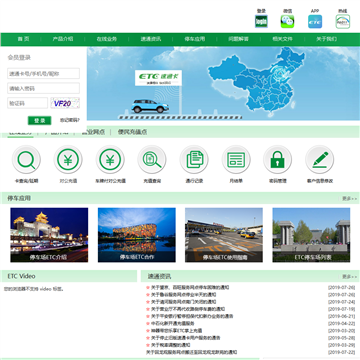Open the customer info edit pencil icon

[x=320, y=160]
